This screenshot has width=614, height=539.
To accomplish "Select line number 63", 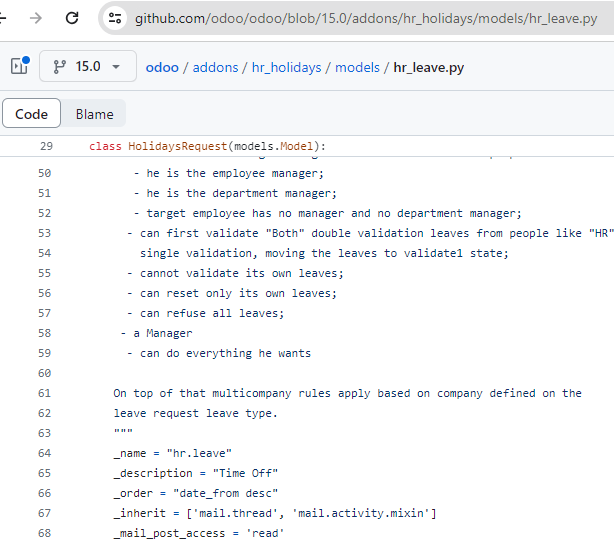I will tap(45, 433).
